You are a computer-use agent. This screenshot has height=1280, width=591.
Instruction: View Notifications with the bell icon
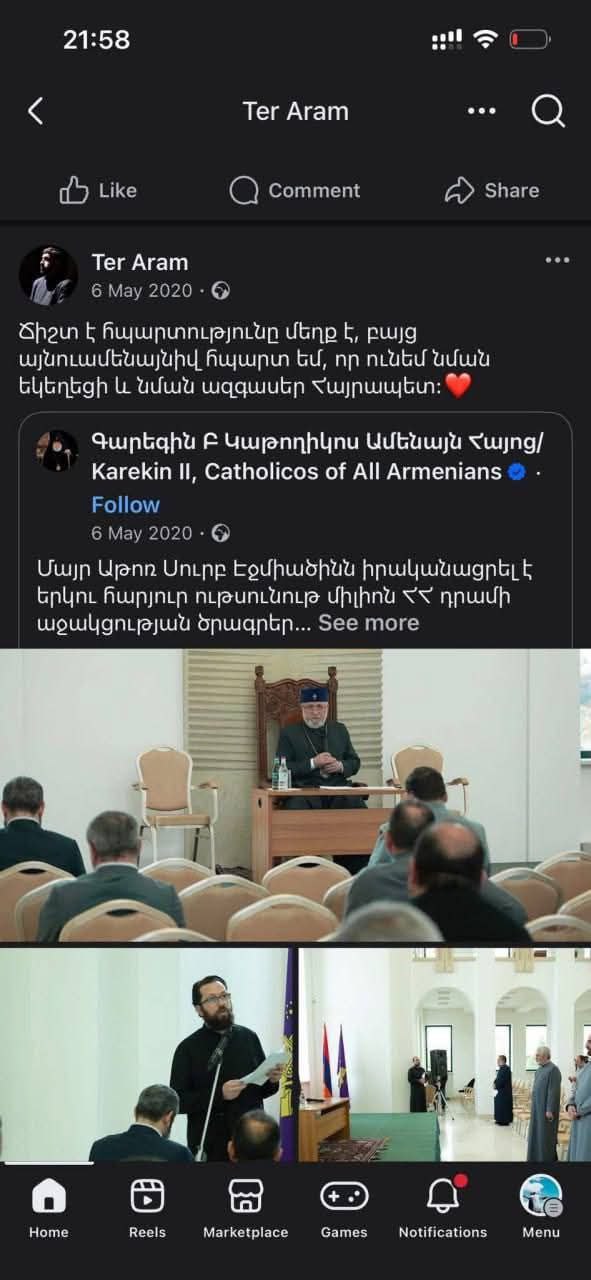coord(443,1208)
